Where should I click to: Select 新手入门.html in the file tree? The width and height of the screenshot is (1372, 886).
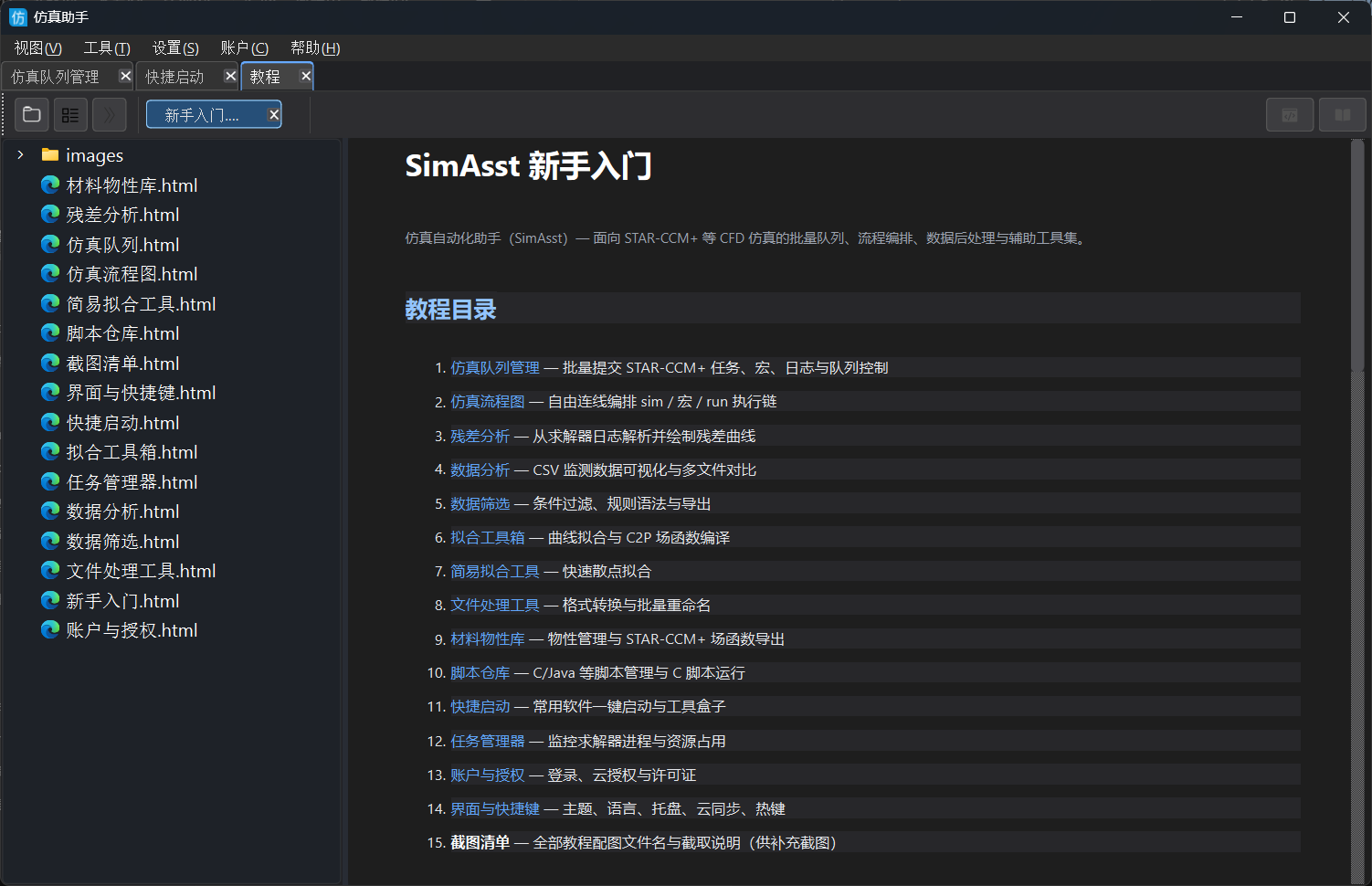point(122,601)
